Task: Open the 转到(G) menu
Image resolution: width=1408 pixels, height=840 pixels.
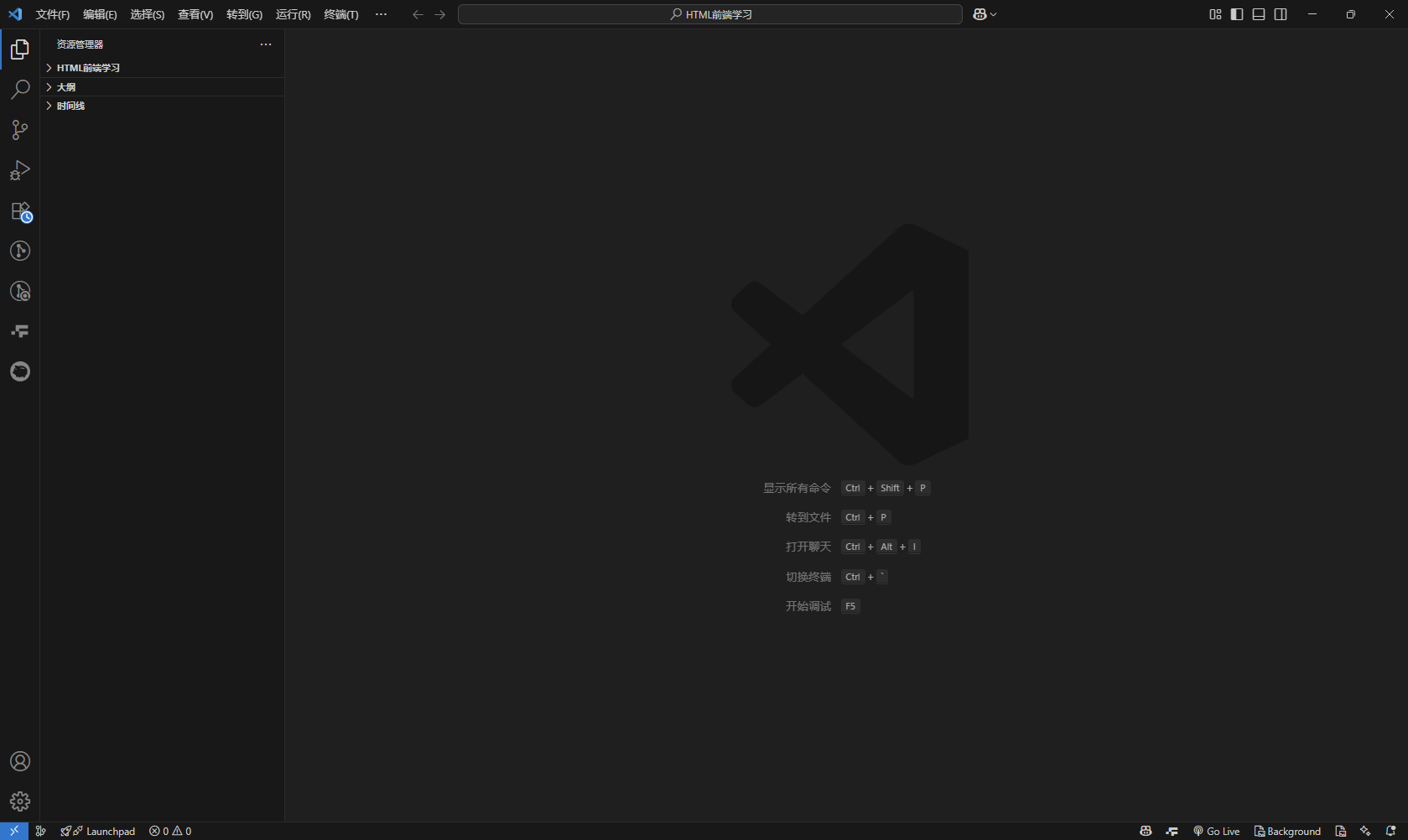Action: pyautogui.click(x=244, y=14)
